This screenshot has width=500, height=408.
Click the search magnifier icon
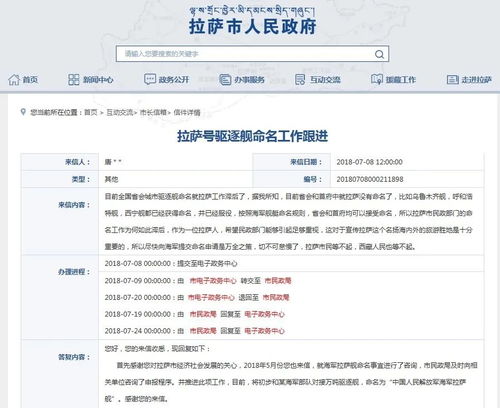tap(379, 54)
